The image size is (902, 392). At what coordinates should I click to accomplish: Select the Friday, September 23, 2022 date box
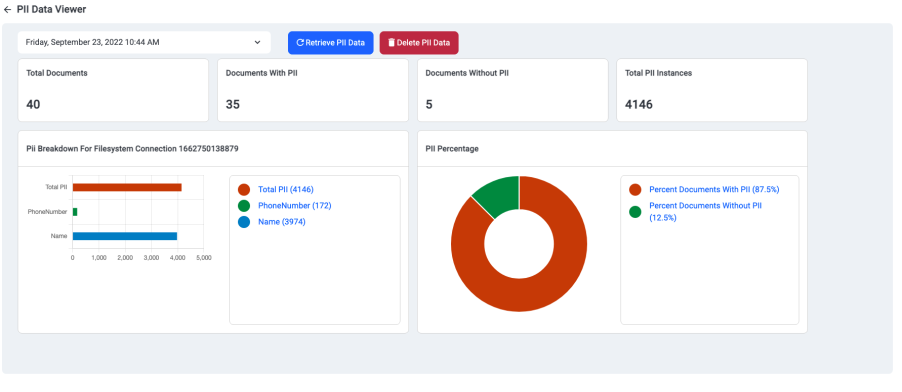pyautogui.click(x=144, y=43)
